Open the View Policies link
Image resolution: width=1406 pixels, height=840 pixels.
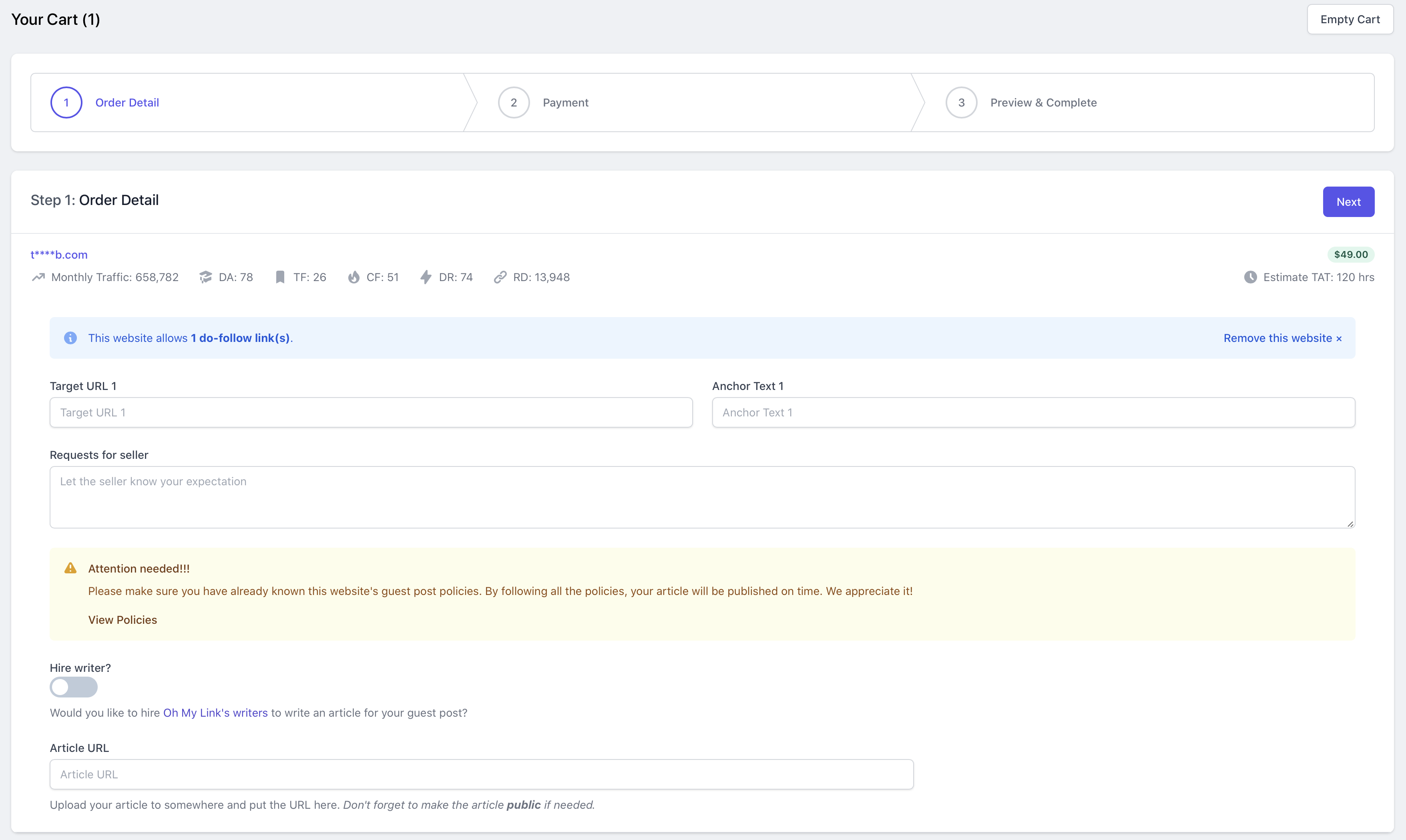point(123,620)
